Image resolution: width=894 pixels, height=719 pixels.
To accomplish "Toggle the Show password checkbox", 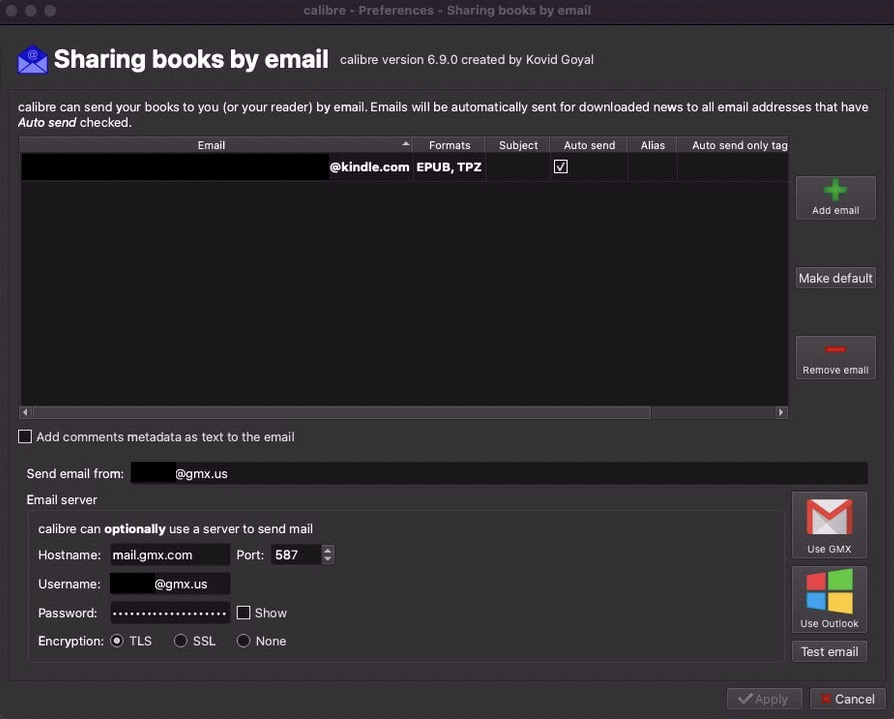I will [x=243, y=613].
